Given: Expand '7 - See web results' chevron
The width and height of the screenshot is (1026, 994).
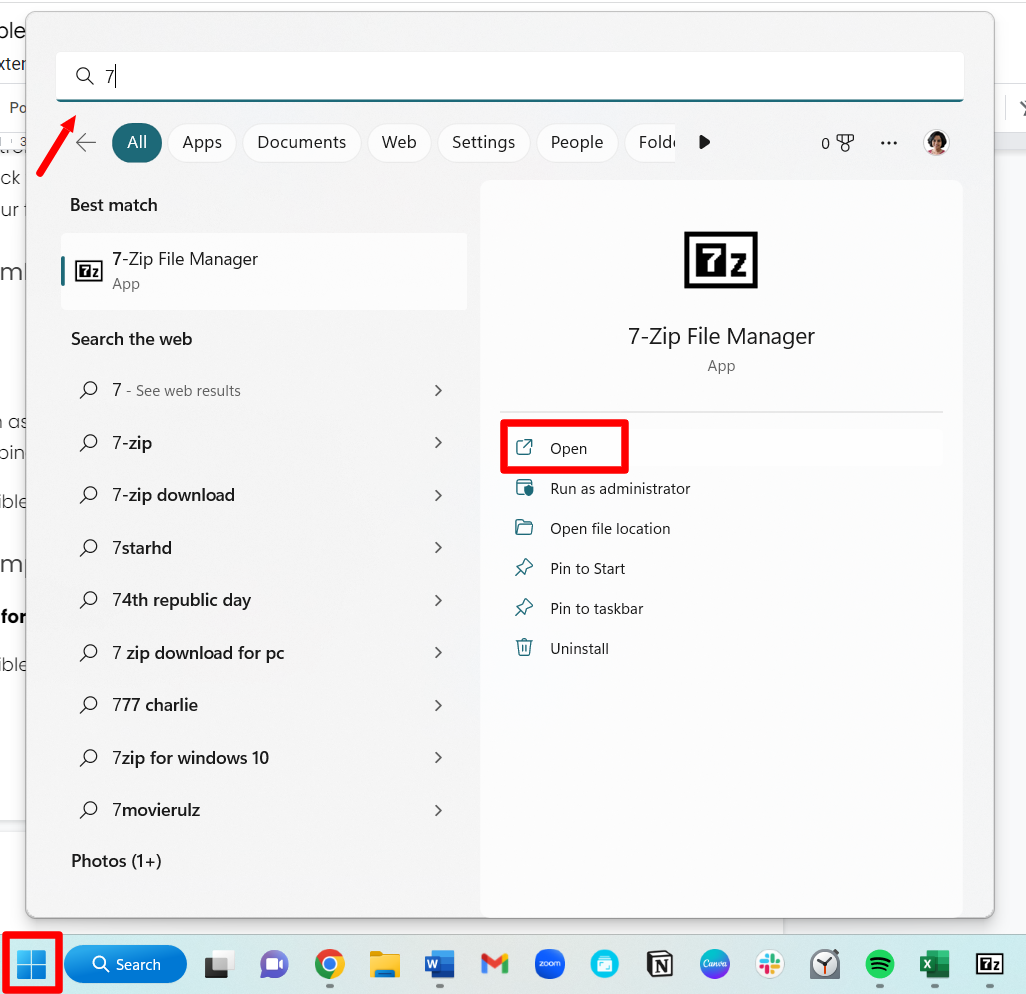Looking at the screenshot, I should pyautogui.click(x=438, y=391).
